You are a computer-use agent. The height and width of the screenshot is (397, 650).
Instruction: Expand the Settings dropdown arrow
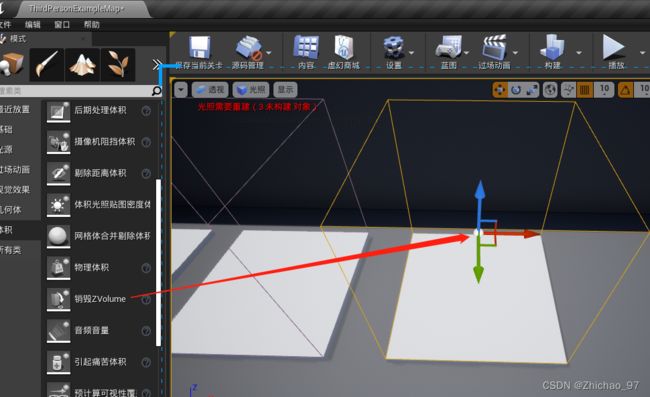[x=412, y=53]
